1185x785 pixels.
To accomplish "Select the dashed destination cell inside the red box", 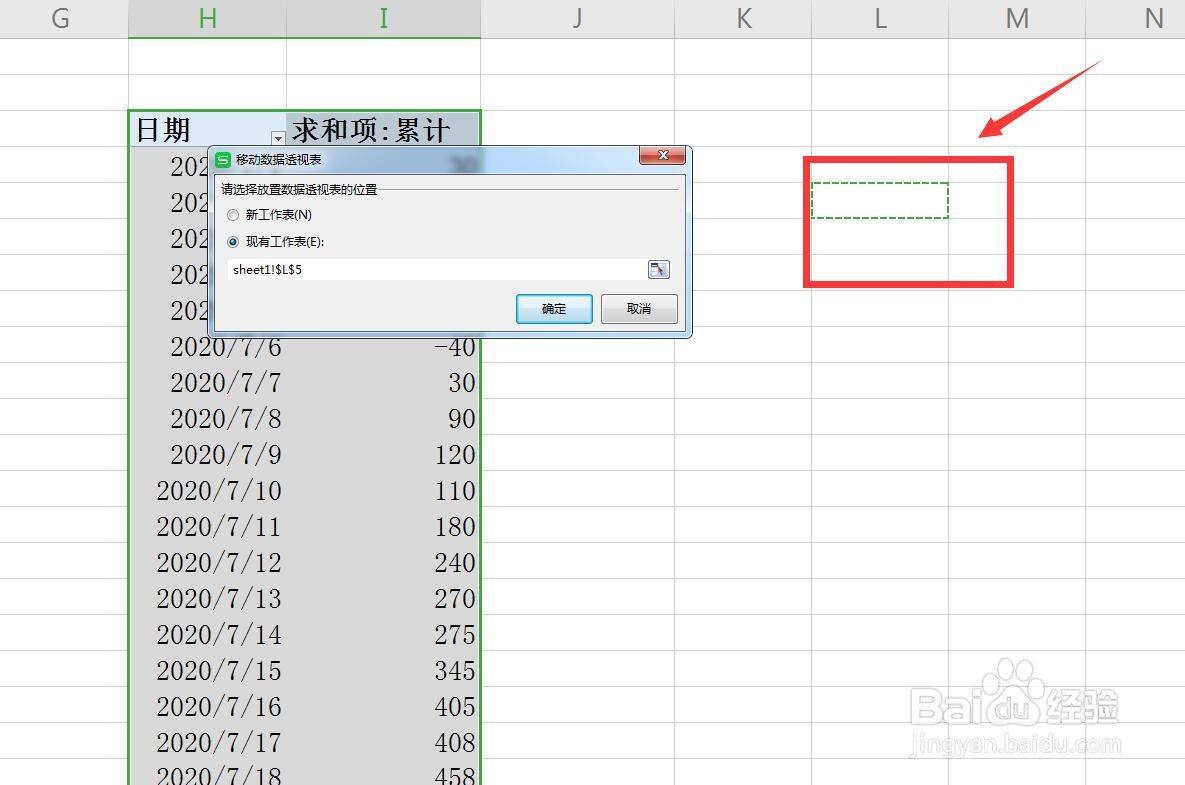I will [879, 200].
